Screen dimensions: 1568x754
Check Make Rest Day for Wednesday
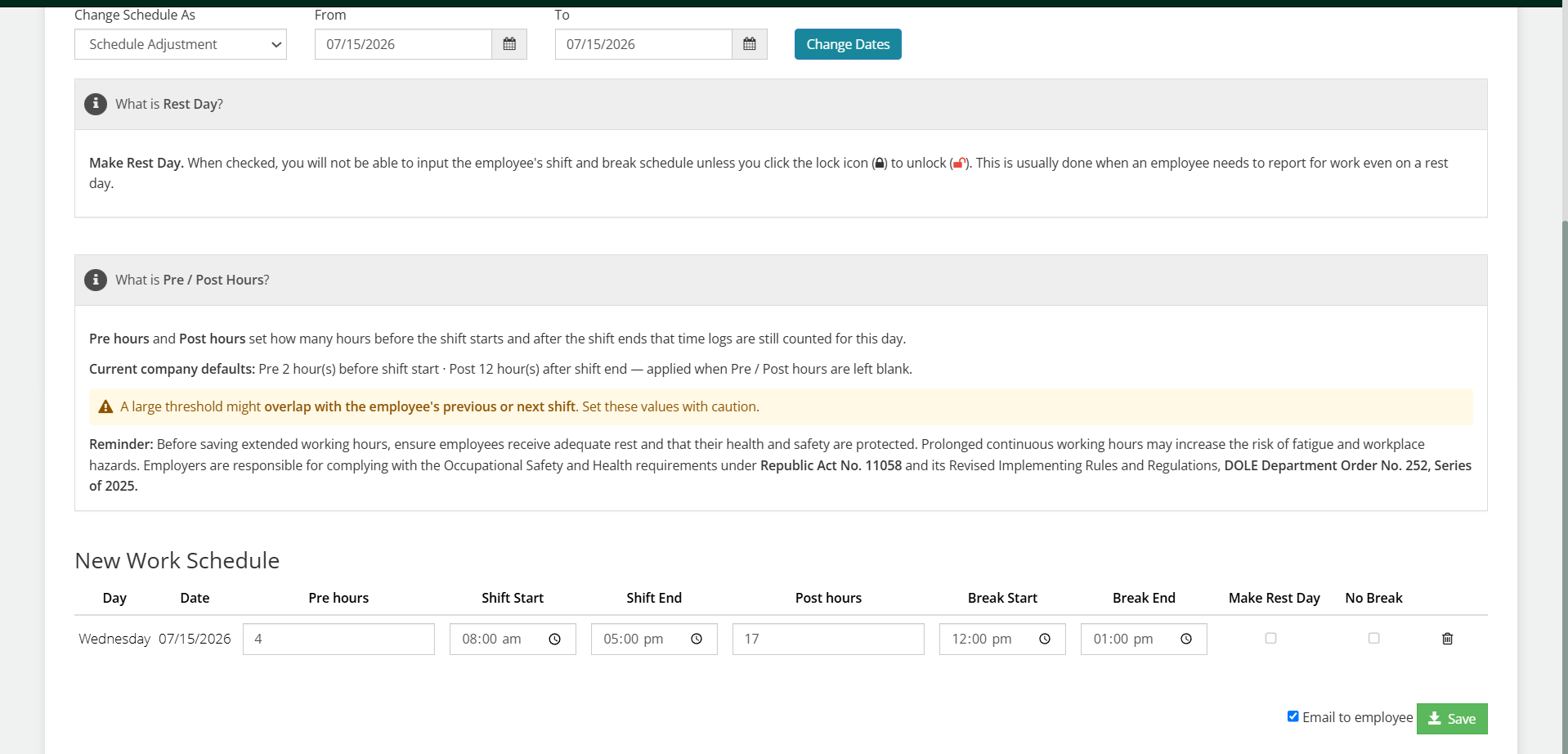pos(1270,638)
